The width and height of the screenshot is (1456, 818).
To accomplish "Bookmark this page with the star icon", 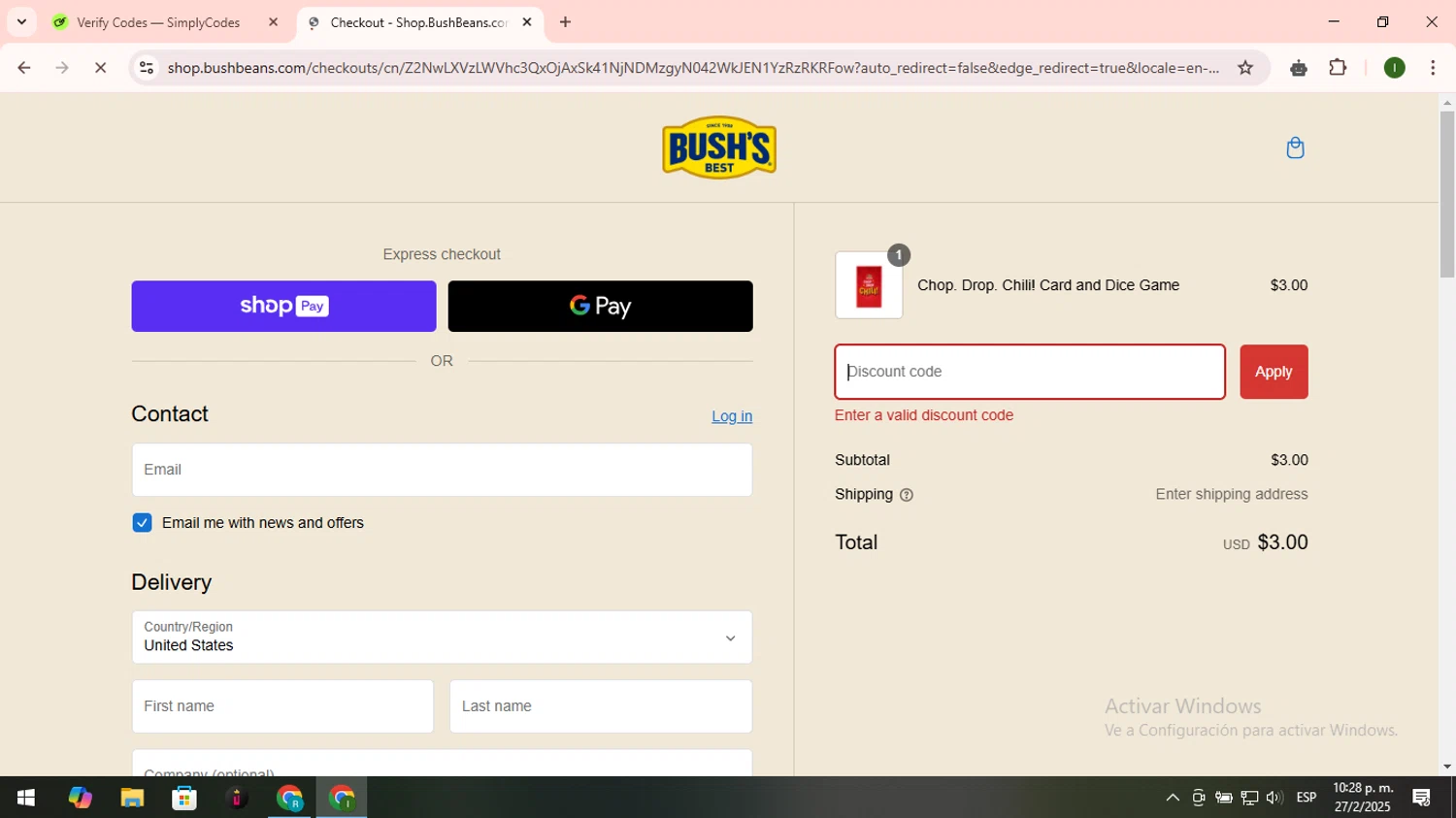I will click(x=1245, y=68).
